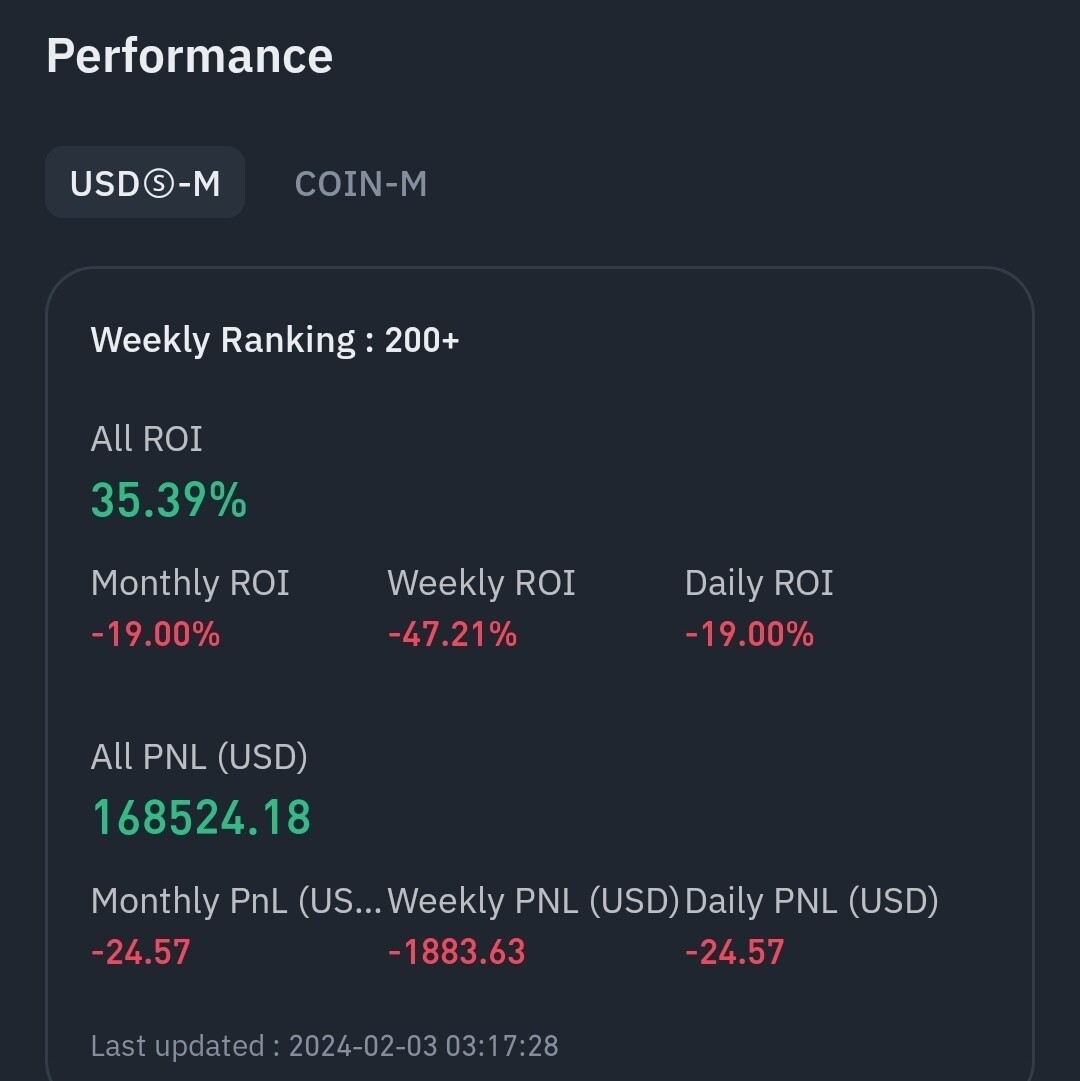Tap the Weekly ROI label
This screenshot has width=1080, height=1081.
coord(481,583)
